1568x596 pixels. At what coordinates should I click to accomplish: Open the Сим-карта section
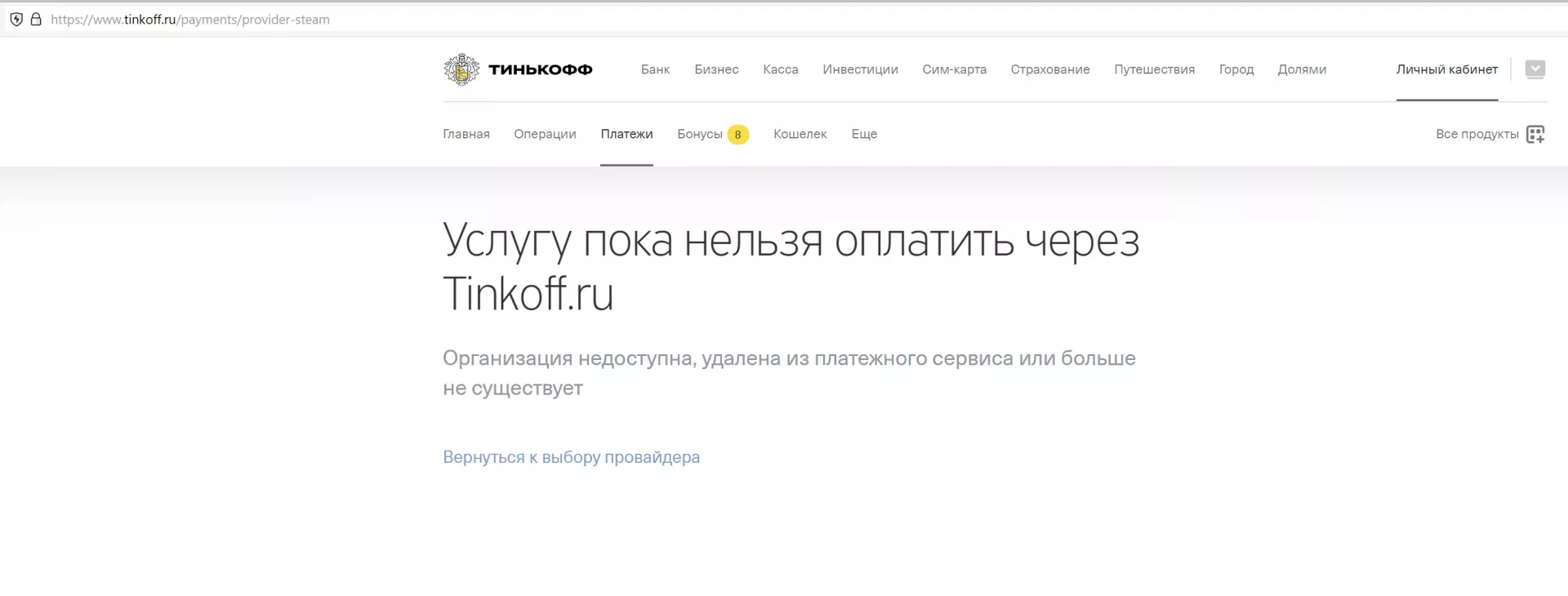[x=954, y=69]
